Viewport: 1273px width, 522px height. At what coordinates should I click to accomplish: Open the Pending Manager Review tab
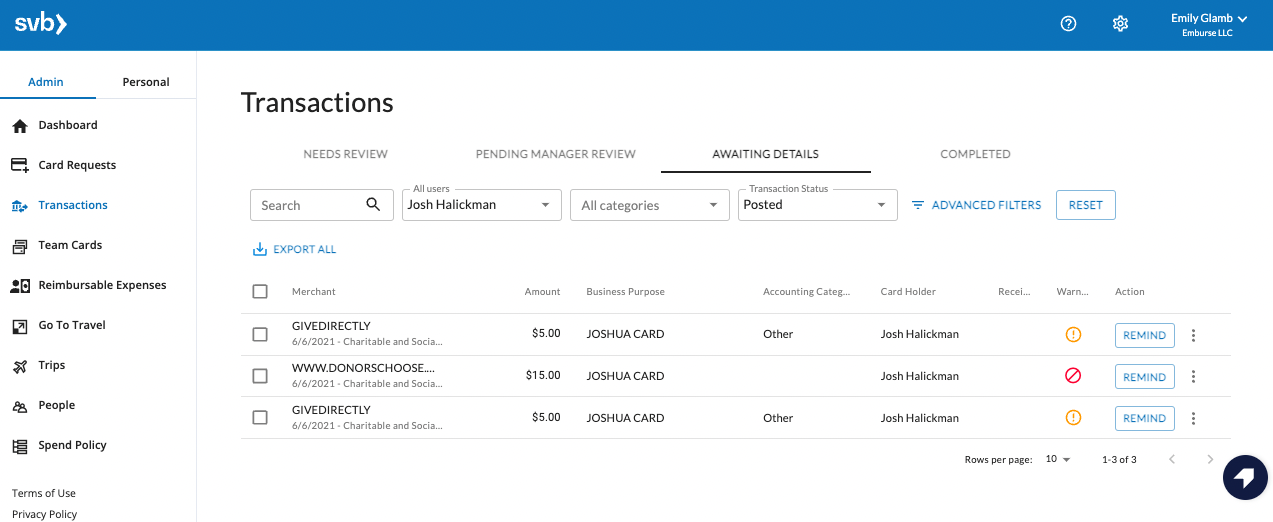(x=556, y=154)
